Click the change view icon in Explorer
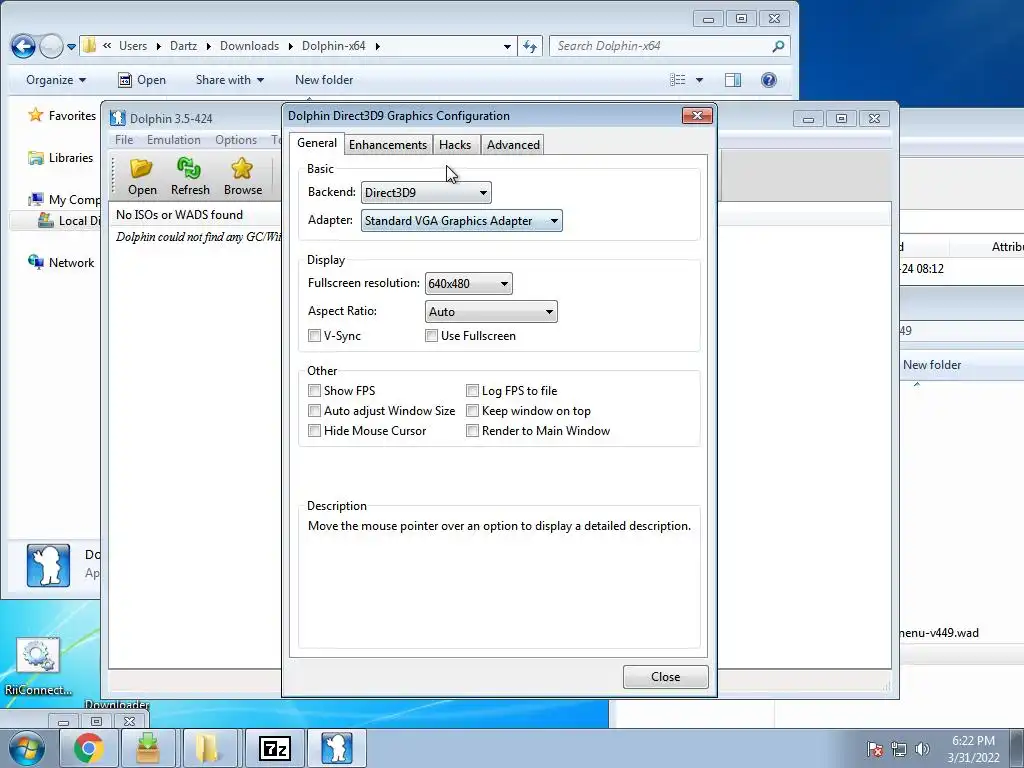1024x768 pixels. 678,80
